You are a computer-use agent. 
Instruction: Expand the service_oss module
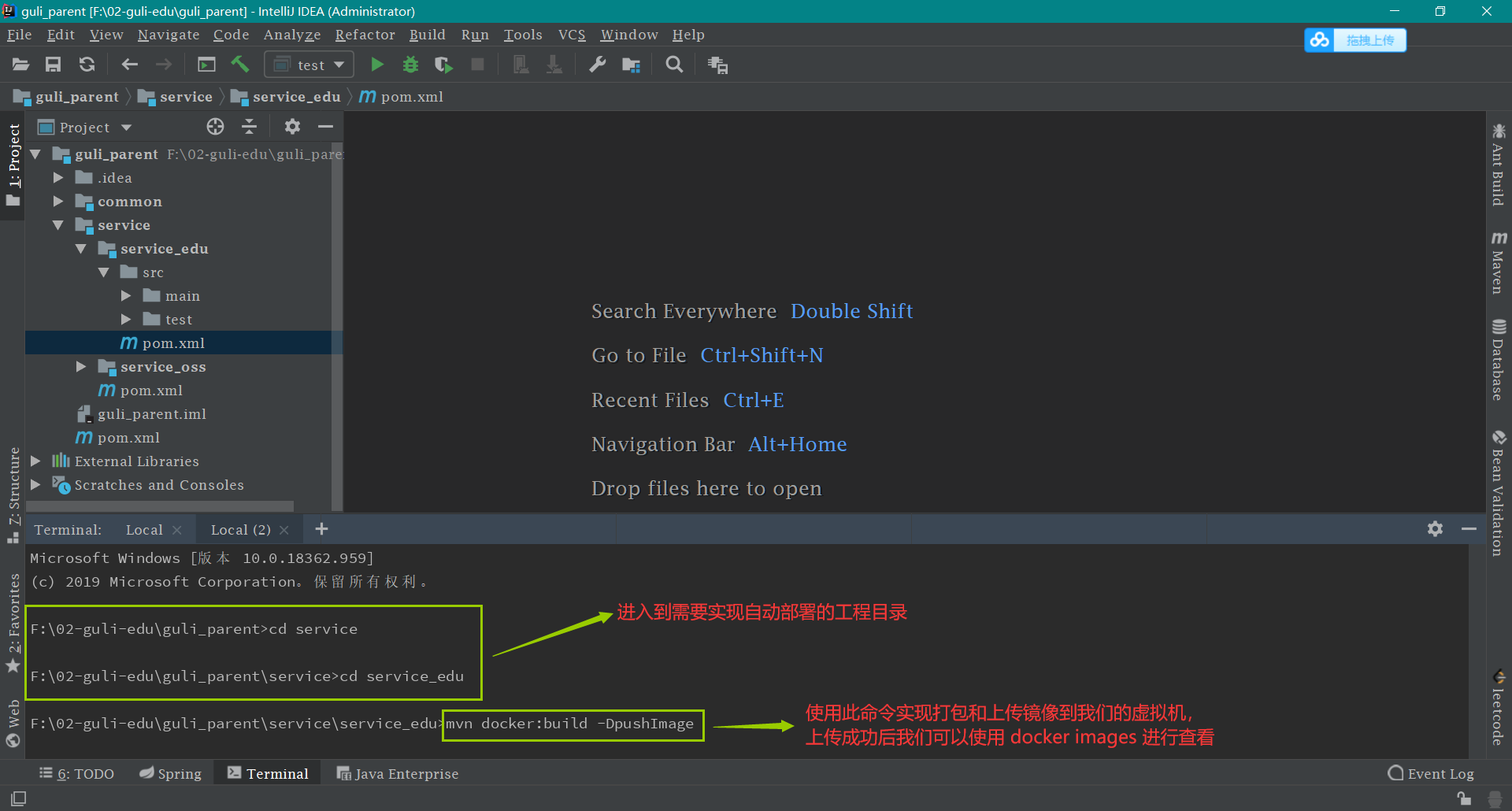[x=81, y=367]
